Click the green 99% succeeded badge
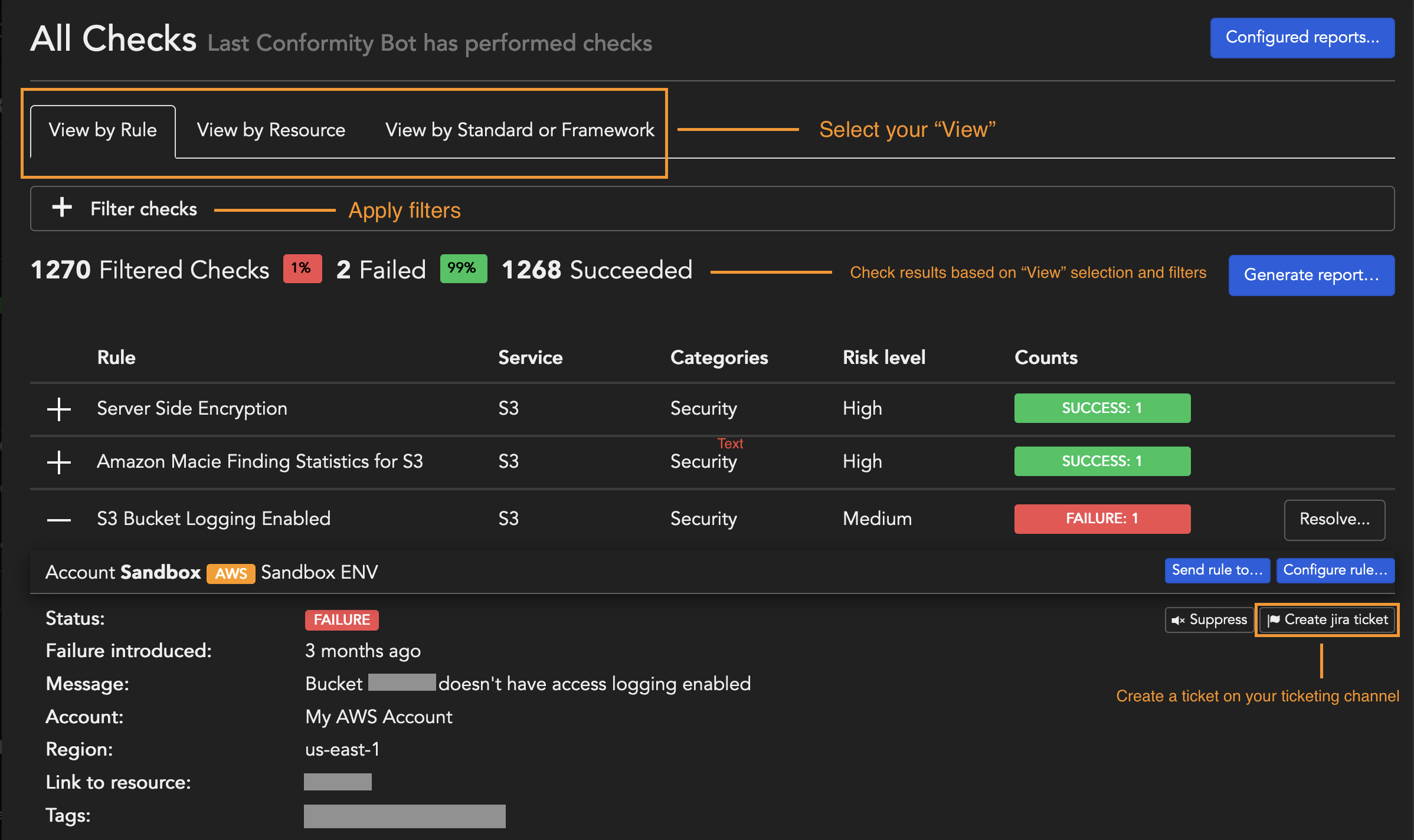1414x840 pixels. click(463, 269)
